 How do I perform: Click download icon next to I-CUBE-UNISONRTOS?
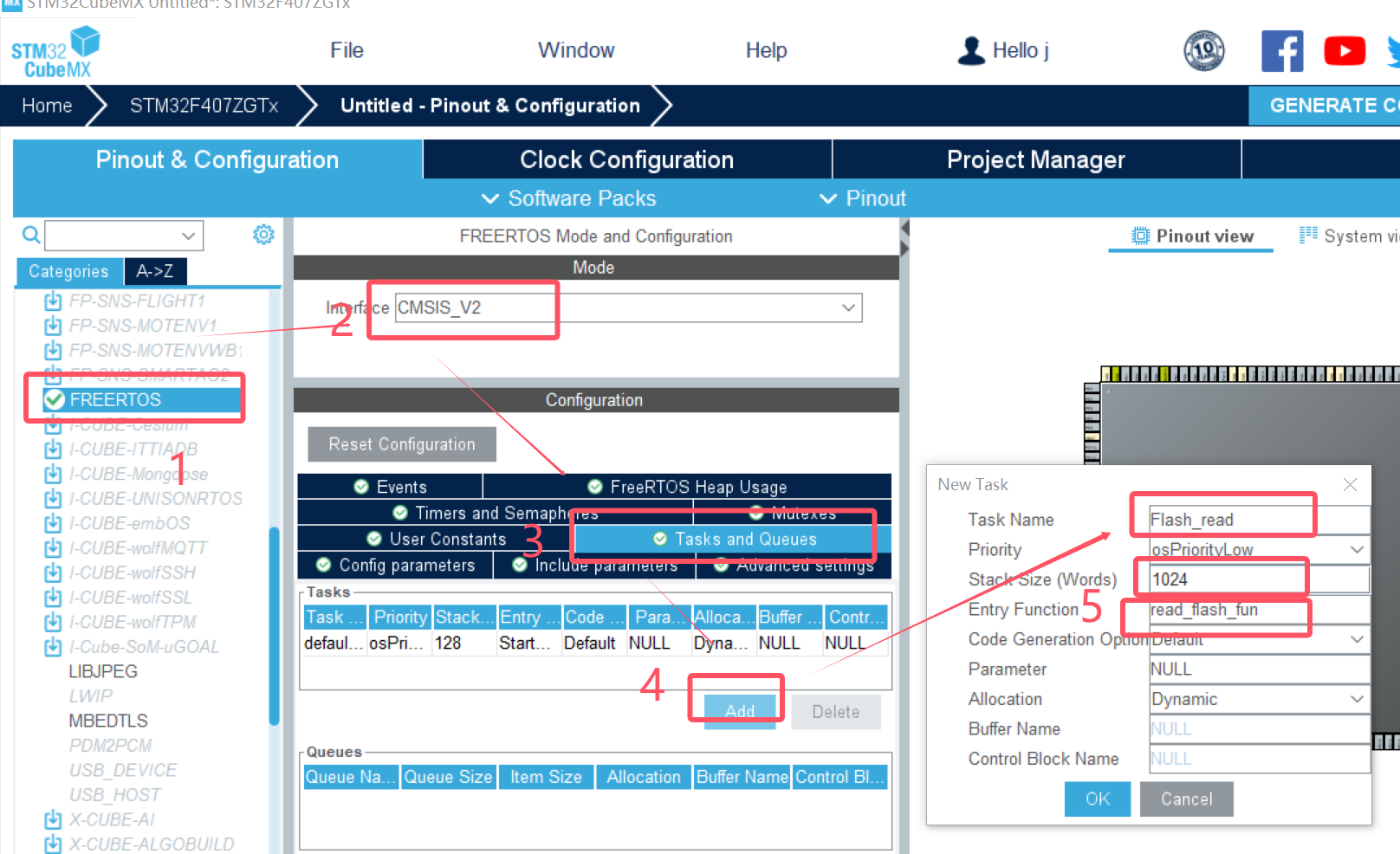coord(53,499)
